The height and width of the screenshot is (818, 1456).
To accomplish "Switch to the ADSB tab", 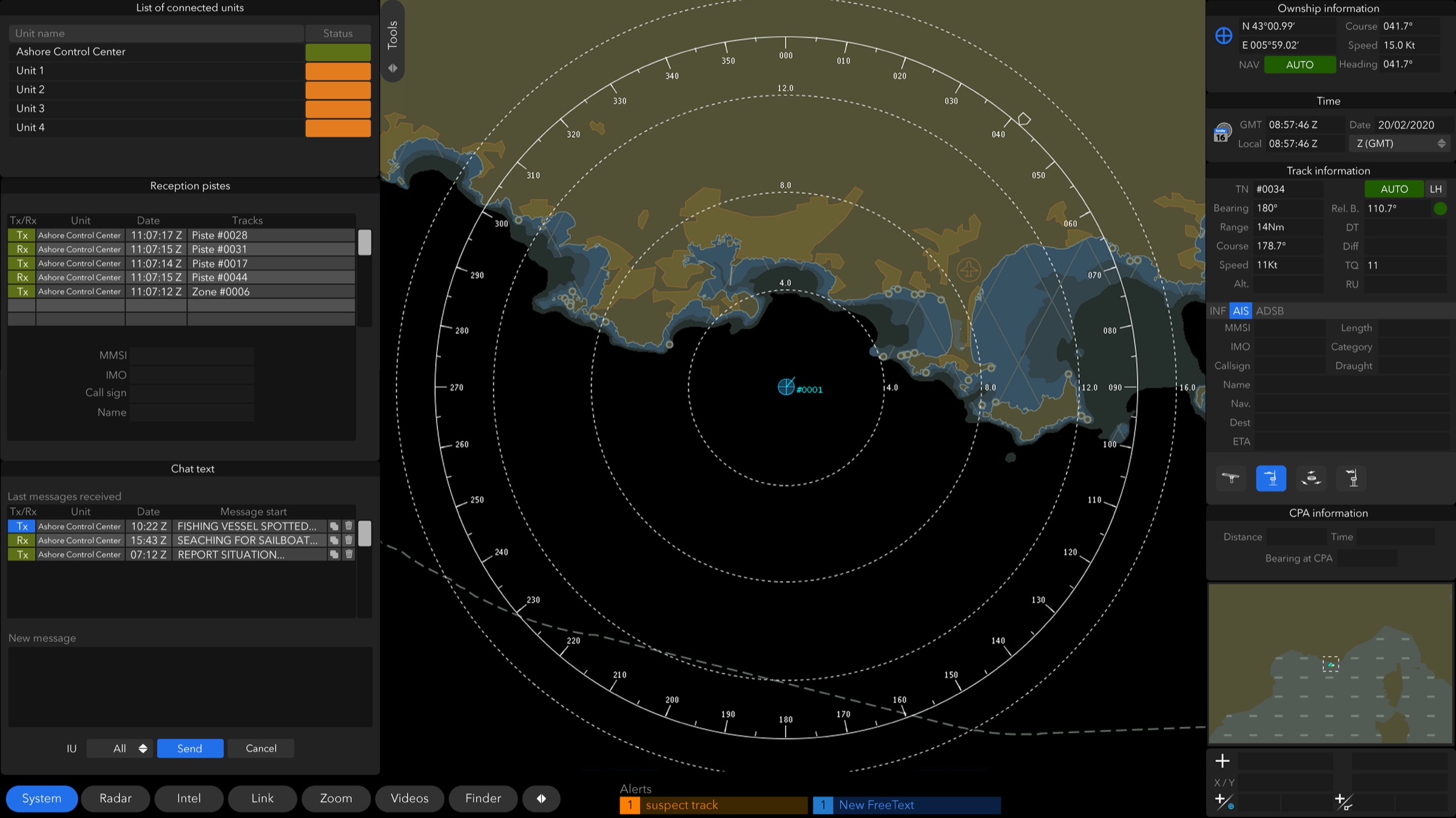I will [x=1270, y=311].
